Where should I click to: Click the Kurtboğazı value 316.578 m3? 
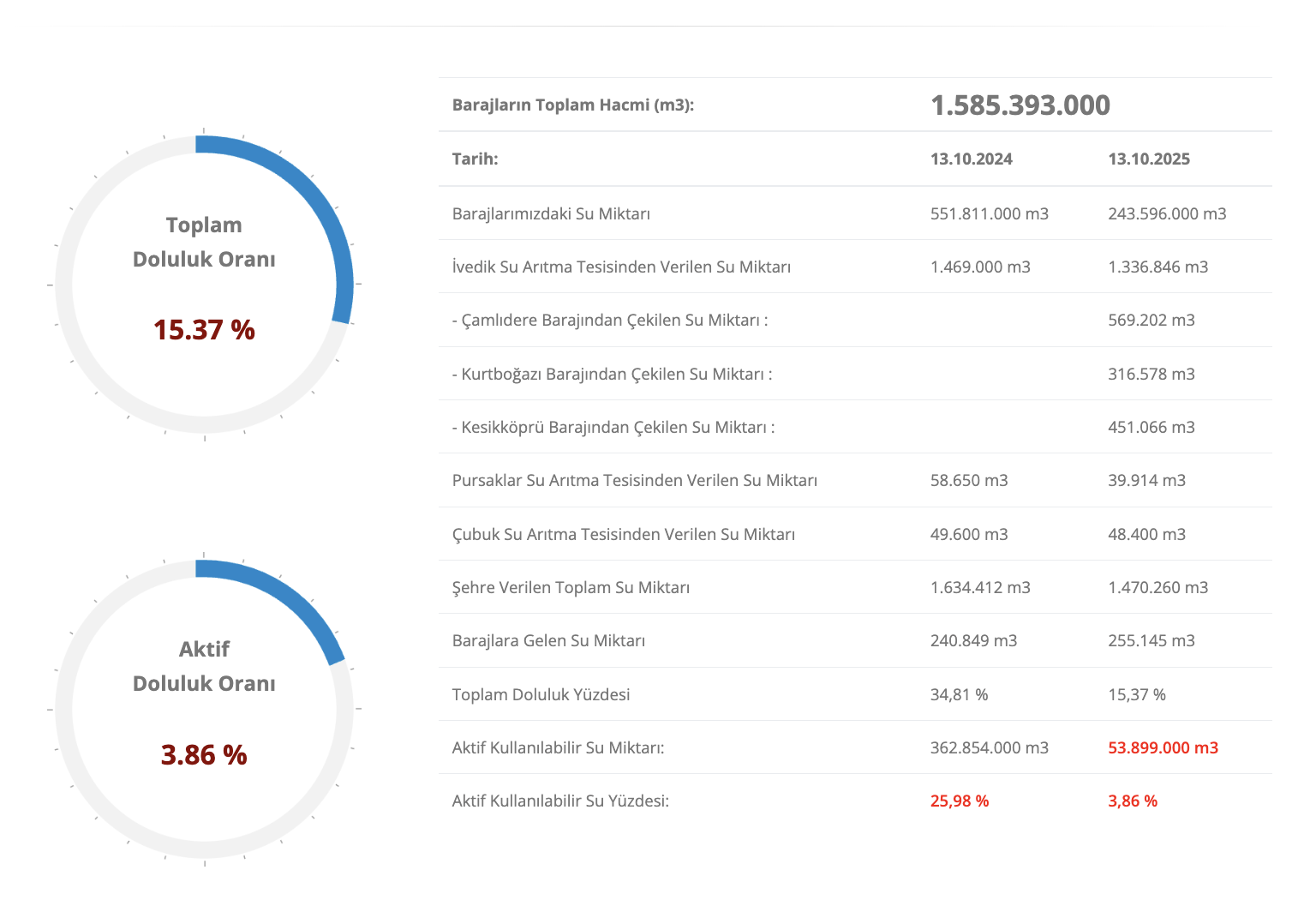[1151, 374]
